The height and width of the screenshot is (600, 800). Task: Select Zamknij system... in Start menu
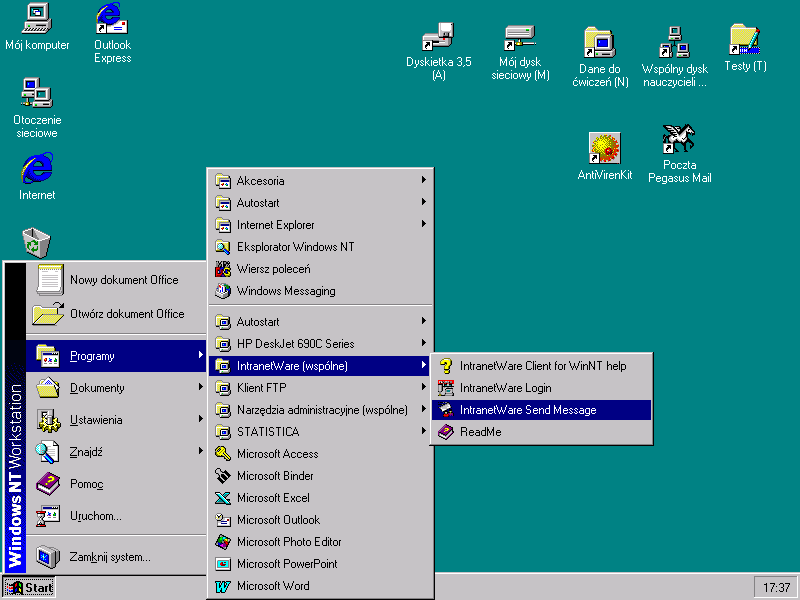pos(110,557)
